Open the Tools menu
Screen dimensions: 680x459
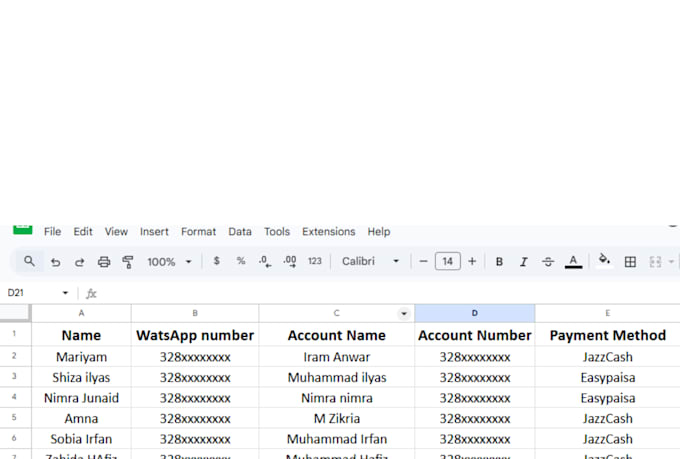point(277,232)
